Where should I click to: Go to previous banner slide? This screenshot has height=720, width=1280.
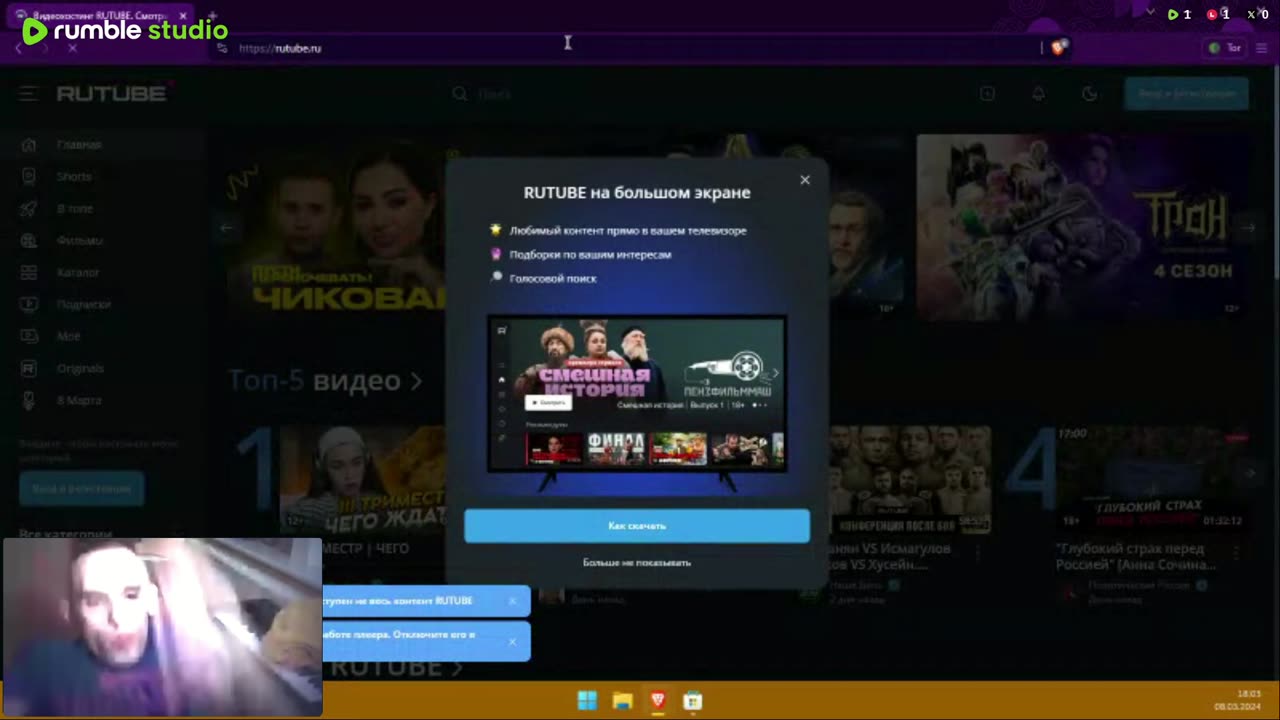pyautogui.click(x=226, y=228)
